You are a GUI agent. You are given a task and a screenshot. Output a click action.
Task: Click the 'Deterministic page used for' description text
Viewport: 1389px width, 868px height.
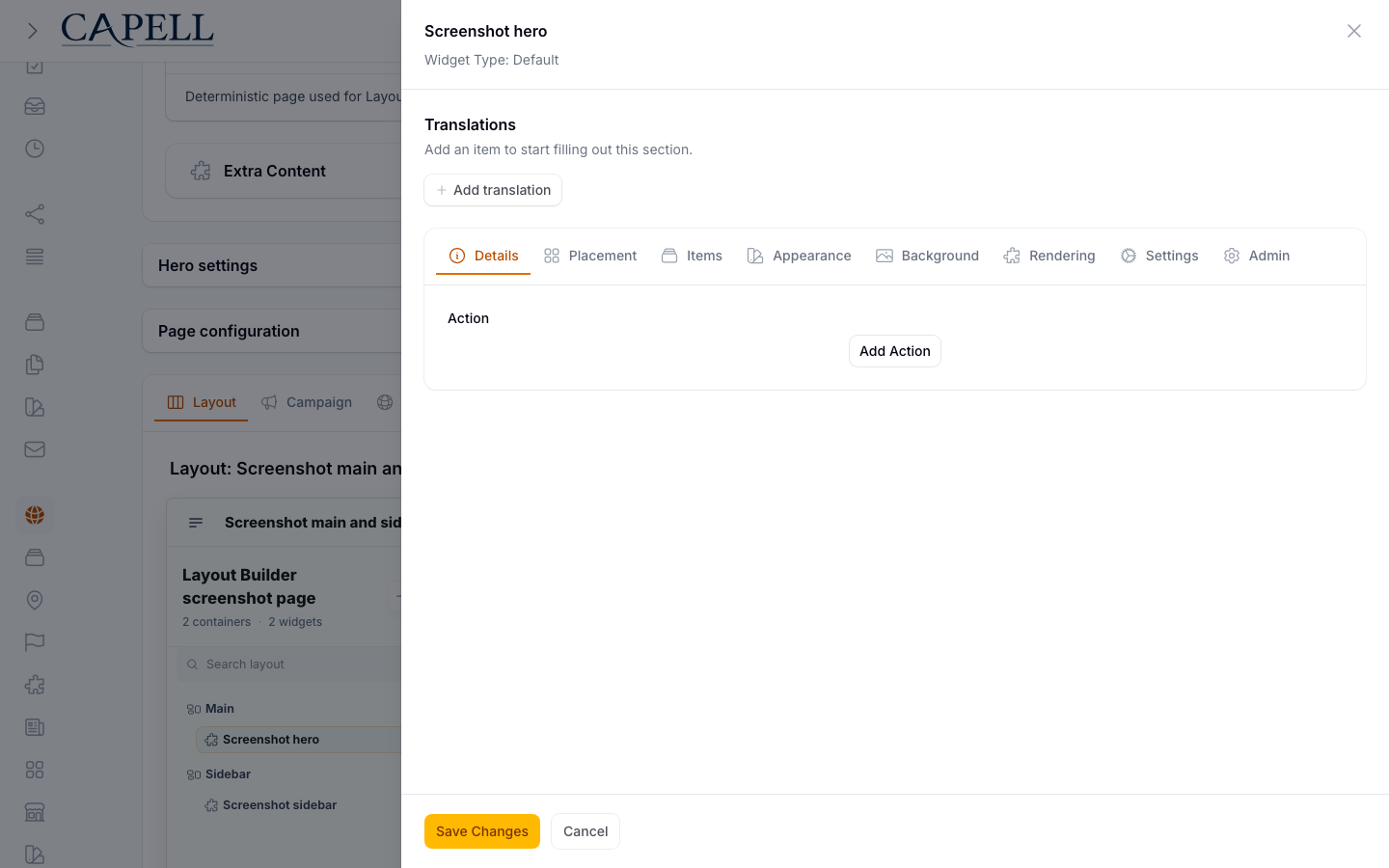tap(293, 96)
